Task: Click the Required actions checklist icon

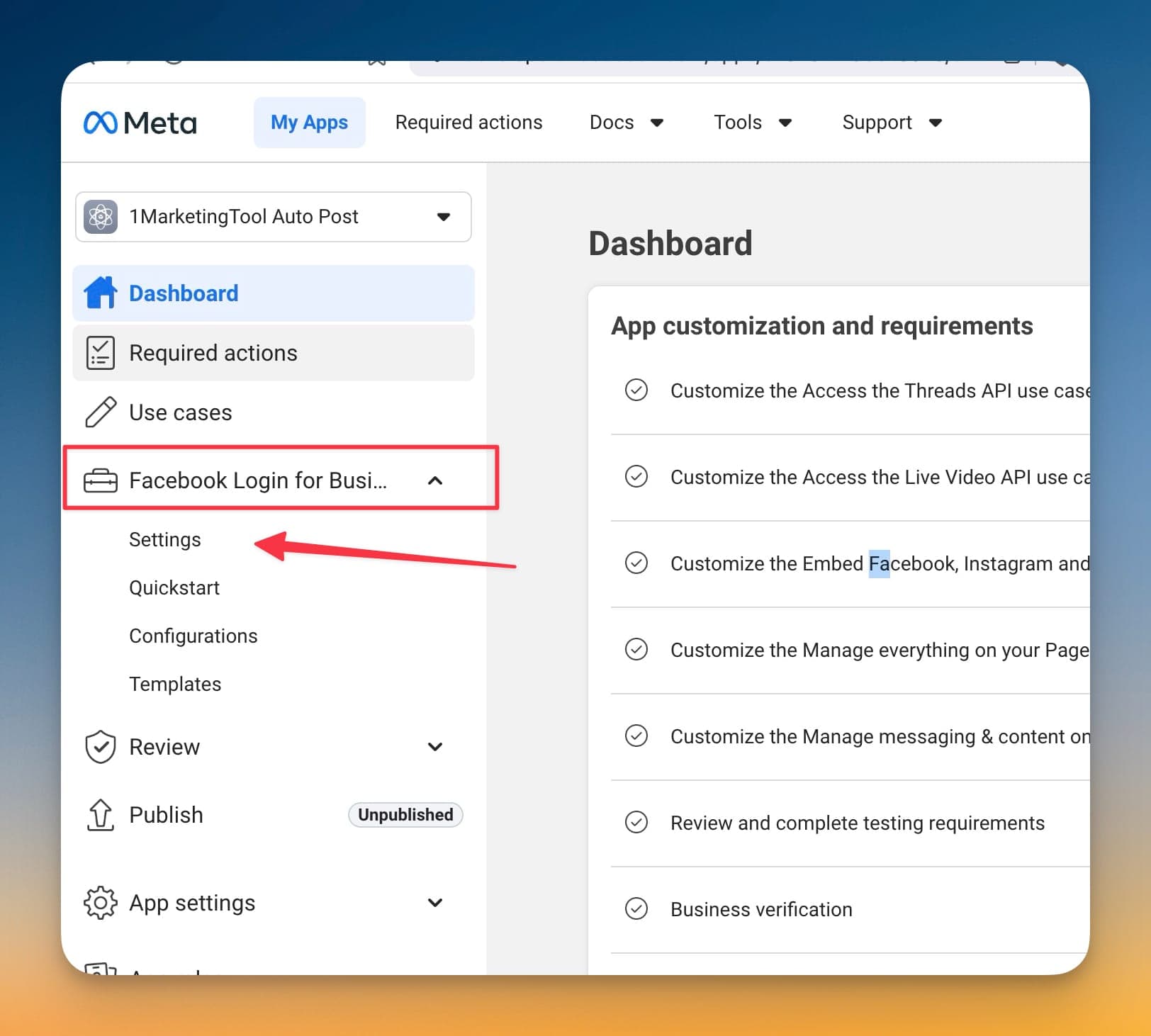Action: tap(101, 353)
